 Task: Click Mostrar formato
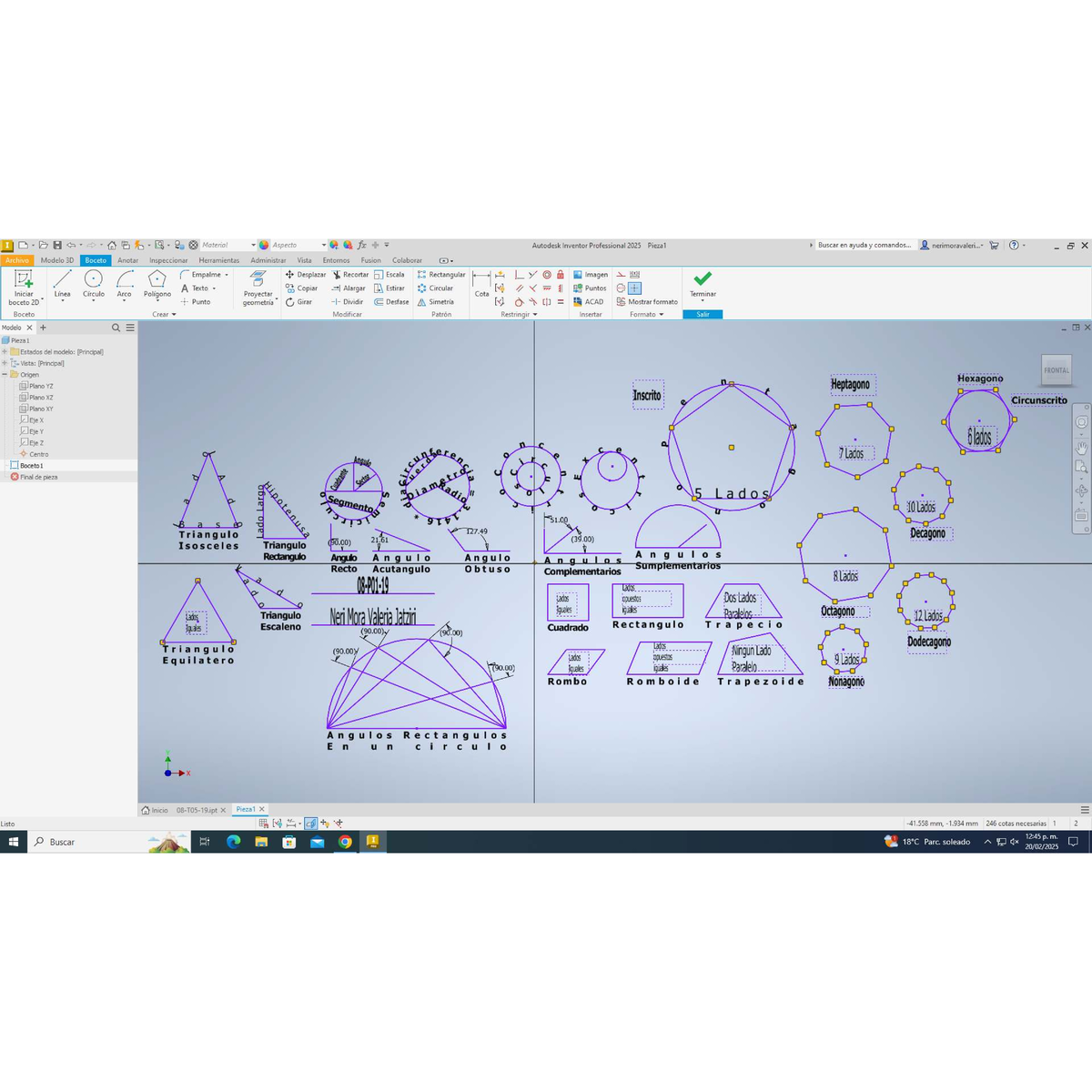coord(647,302)
